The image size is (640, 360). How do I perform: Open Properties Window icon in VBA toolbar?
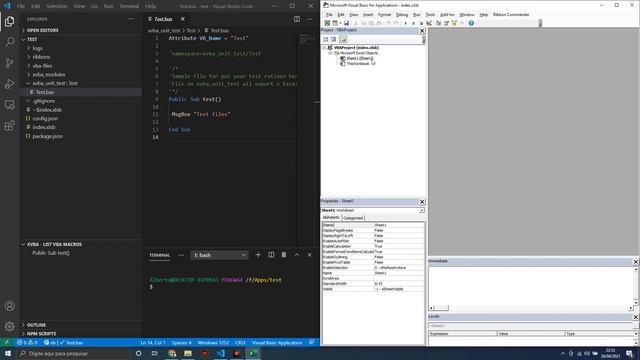coord(446,23)
